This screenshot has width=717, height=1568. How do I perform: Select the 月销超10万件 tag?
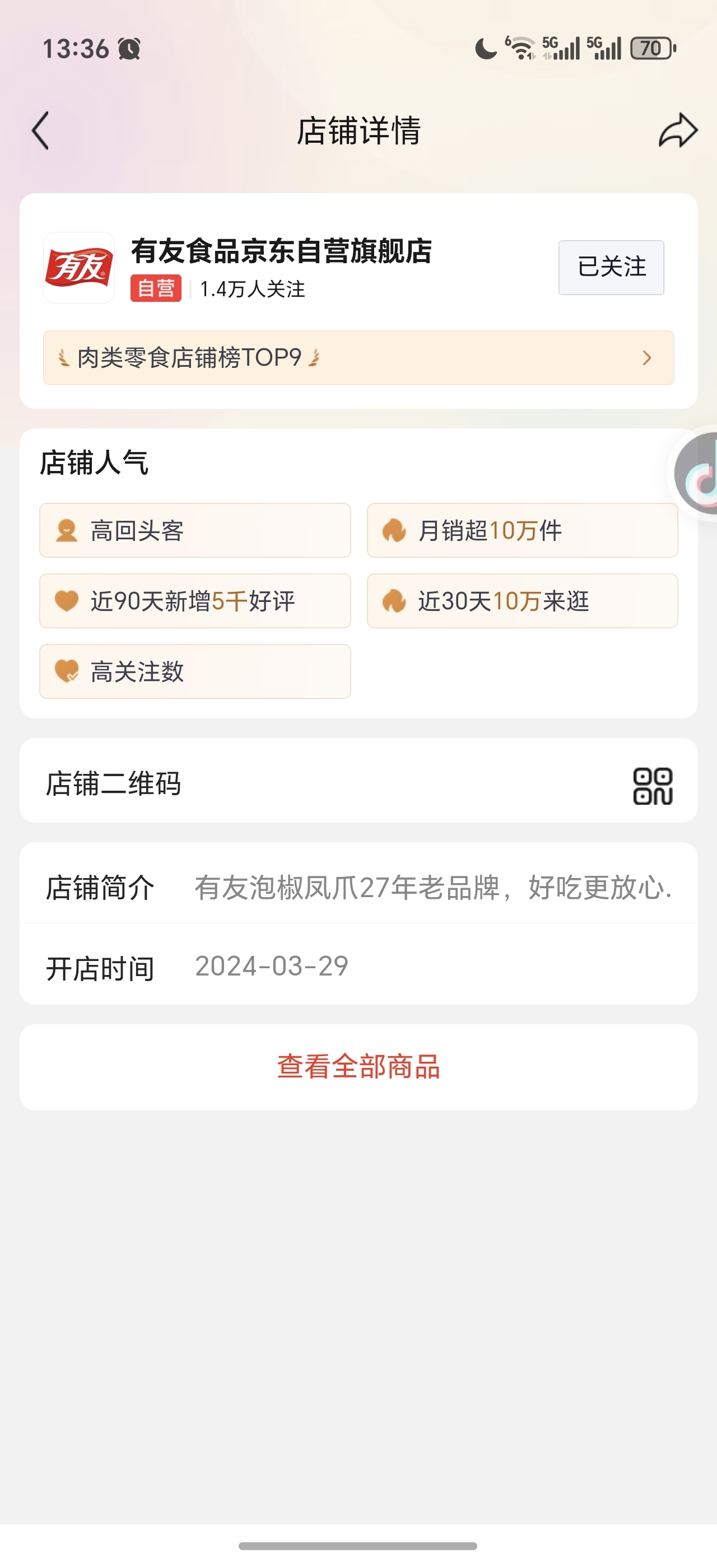click(522, 530)
